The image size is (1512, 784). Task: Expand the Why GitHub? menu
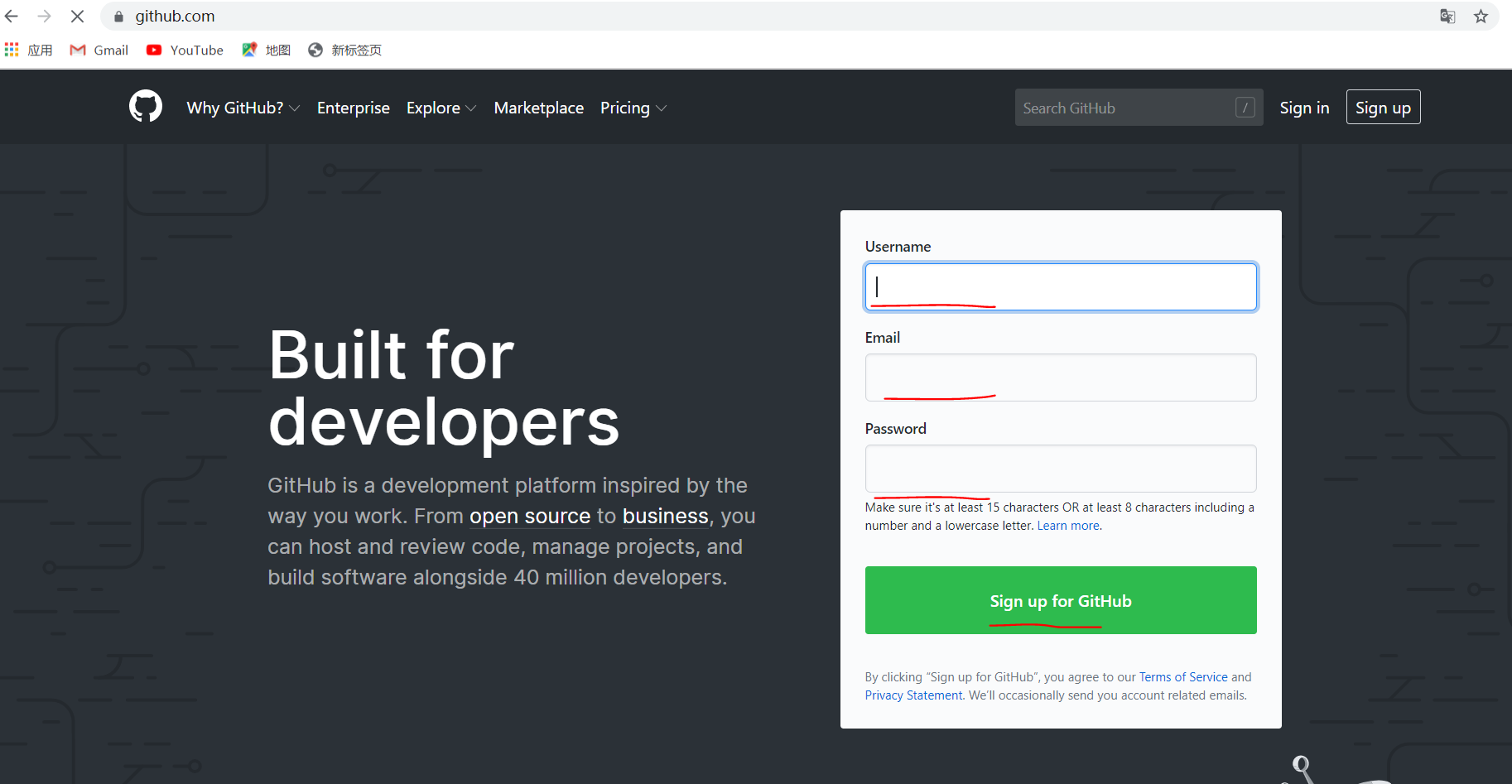point(243,108)
